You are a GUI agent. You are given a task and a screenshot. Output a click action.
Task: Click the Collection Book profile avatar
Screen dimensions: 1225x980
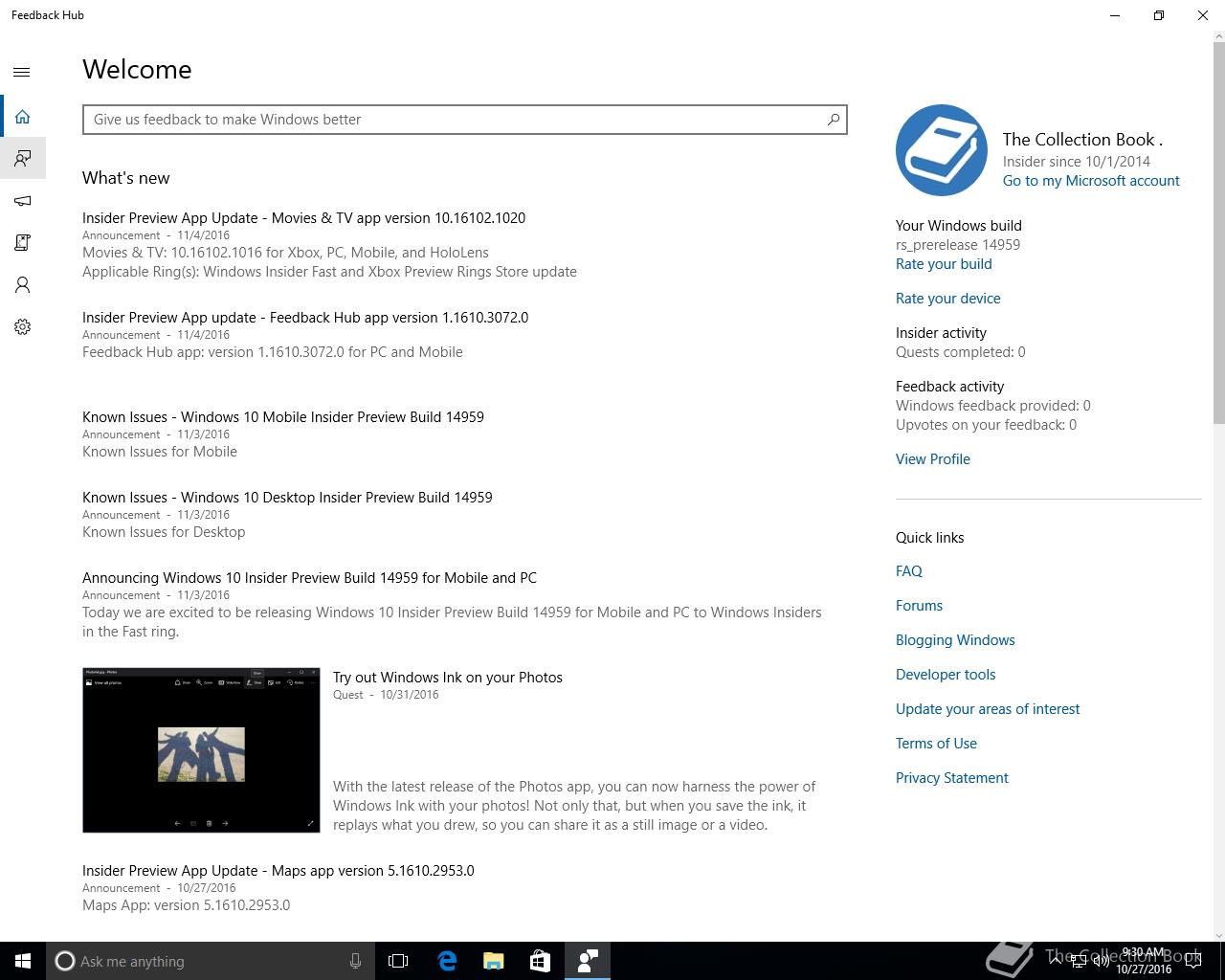pyautogui.click(x=941, y=150)
